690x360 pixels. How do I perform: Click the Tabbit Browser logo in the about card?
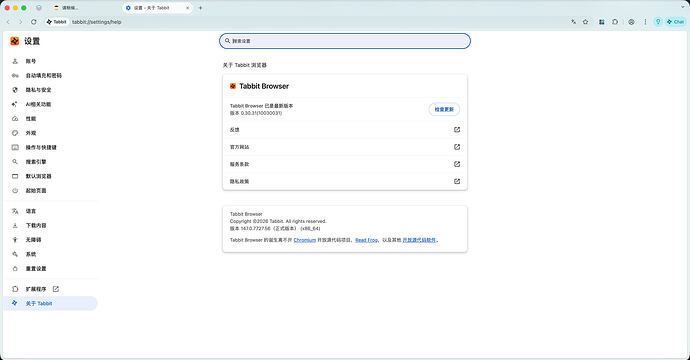click(233, 86)
